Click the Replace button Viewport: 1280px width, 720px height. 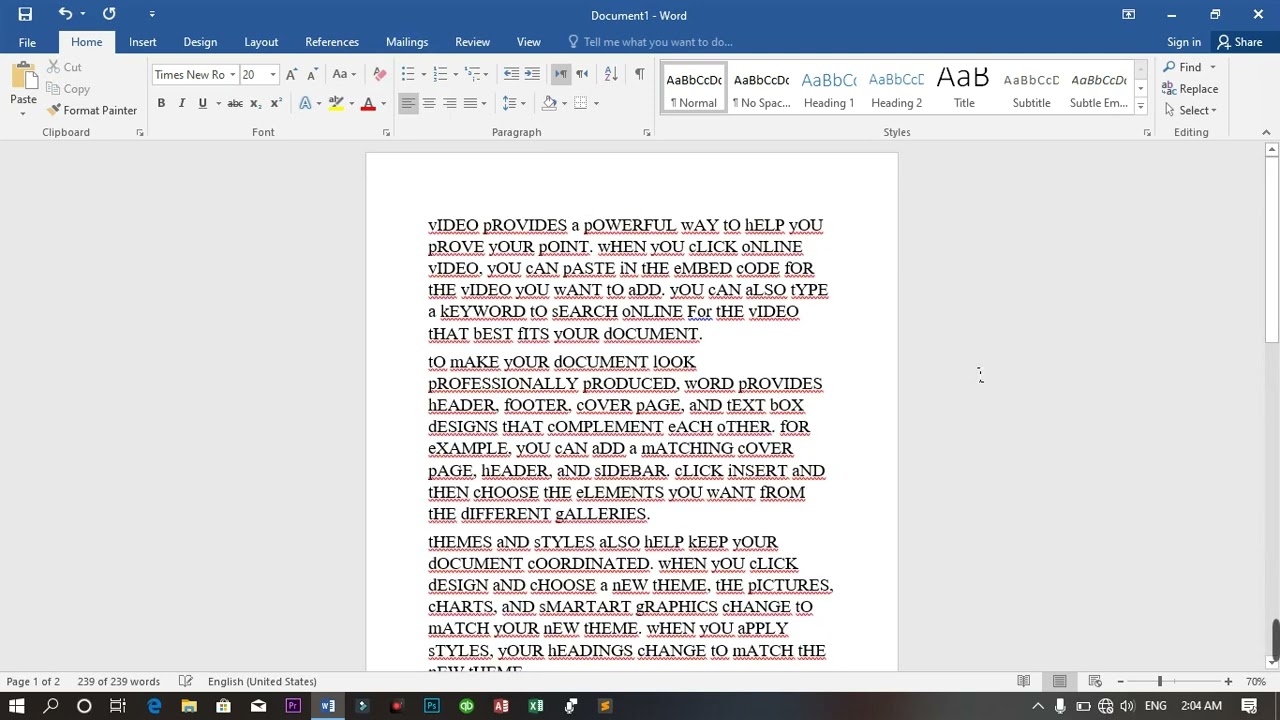coord(1190,89)
